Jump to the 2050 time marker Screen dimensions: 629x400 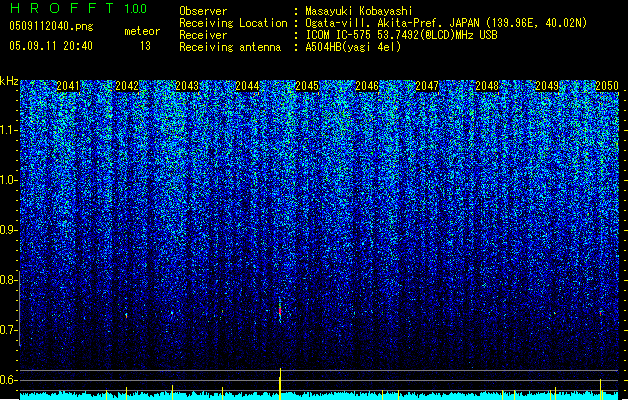pyautogui.click(x=607, y=86)
